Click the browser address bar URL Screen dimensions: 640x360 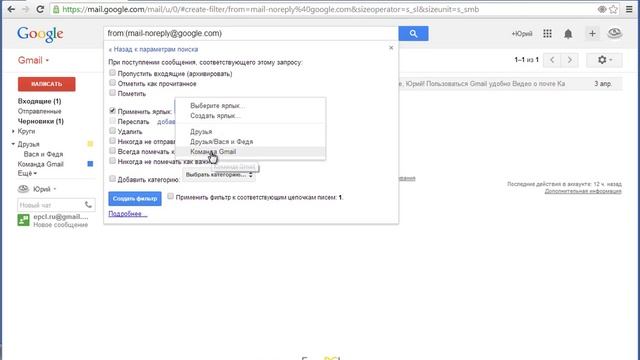pos(271,9)
